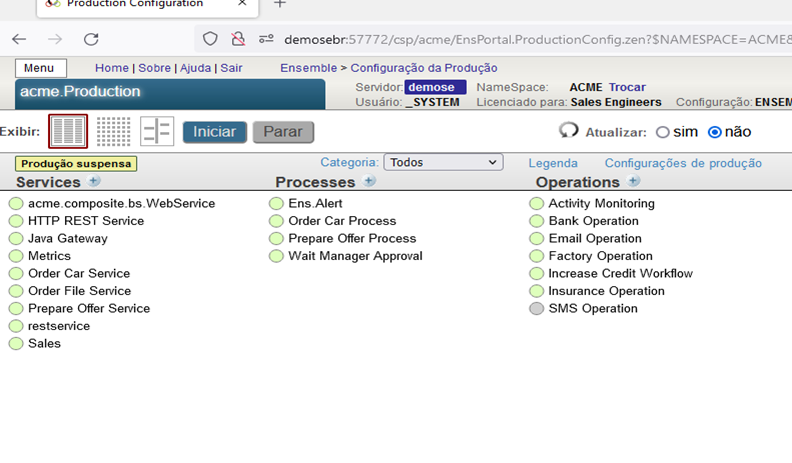
Task: Add a new service with plus icon
Action: [x=95, y=181]
